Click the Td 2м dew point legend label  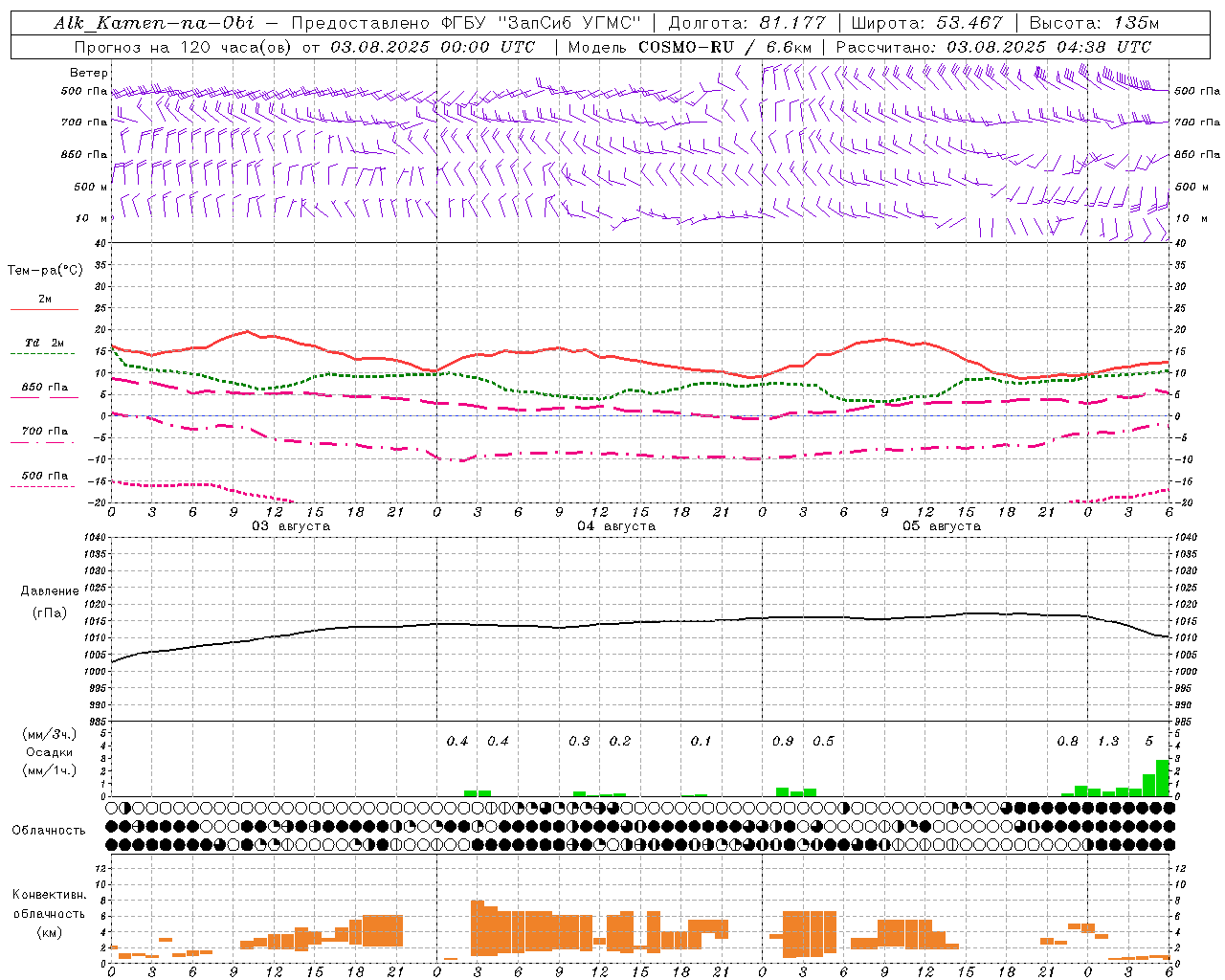click(x=44, y=343)
